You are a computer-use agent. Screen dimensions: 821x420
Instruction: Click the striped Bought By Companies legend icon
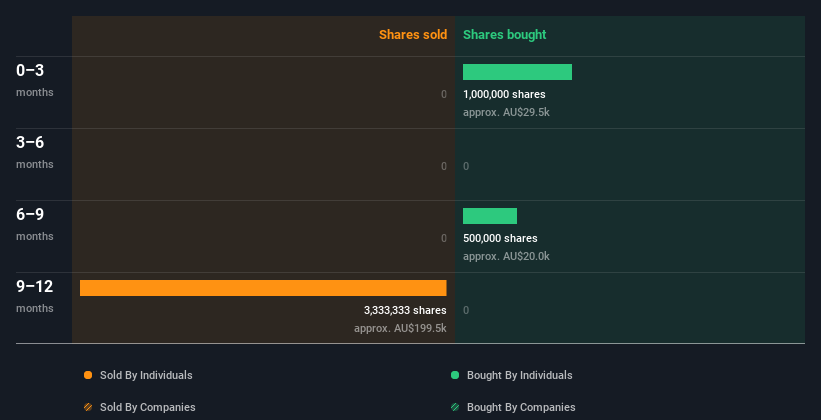[x=455, y=407]
